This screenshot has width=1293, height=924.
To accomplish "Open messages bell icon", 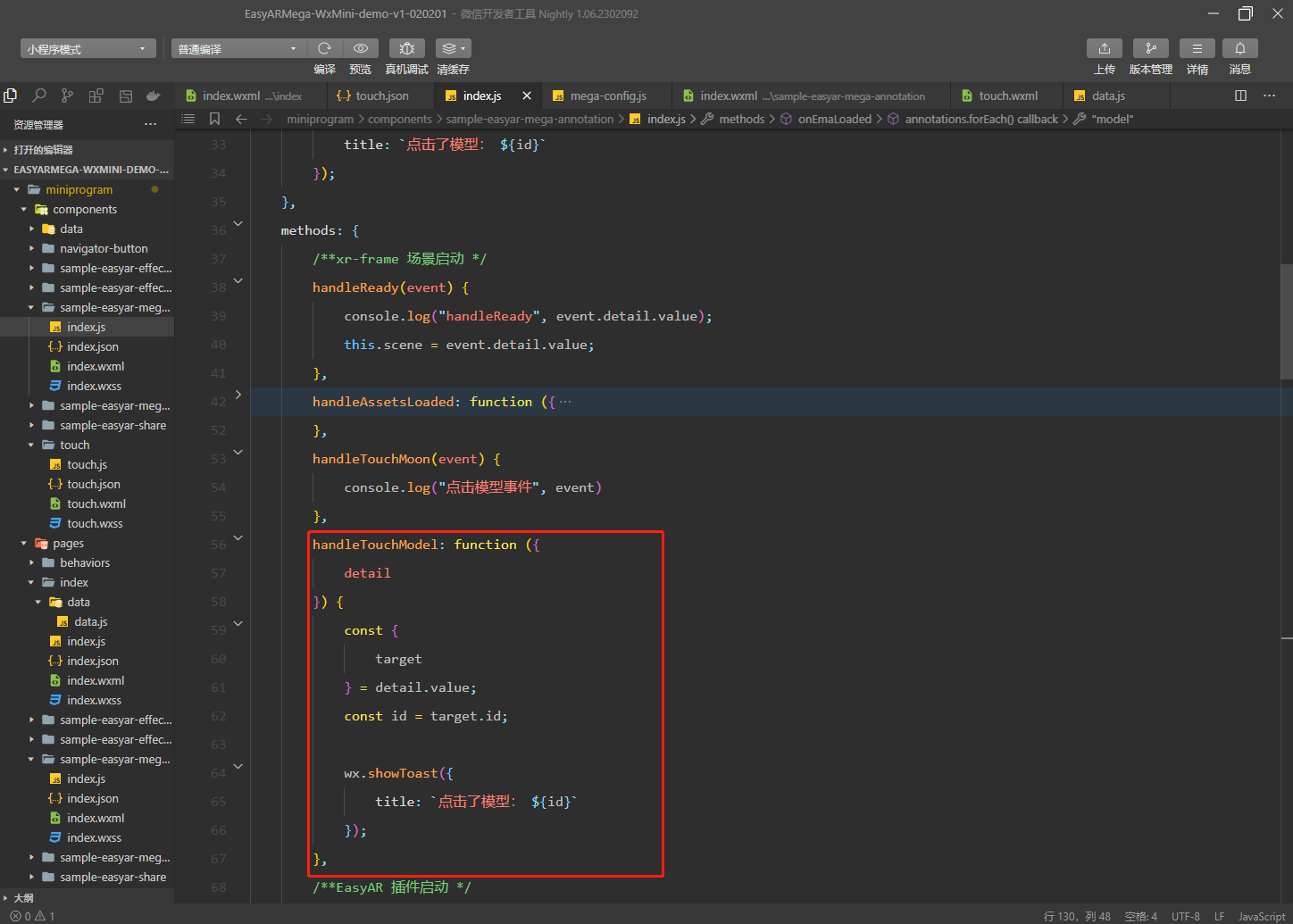I will 1240,48.
